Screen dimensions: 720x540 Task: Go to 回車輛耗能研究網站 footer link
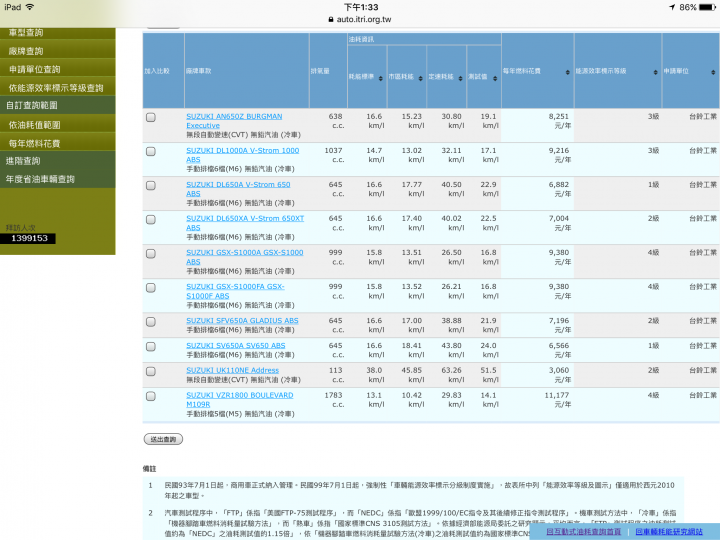coord(669,531)
